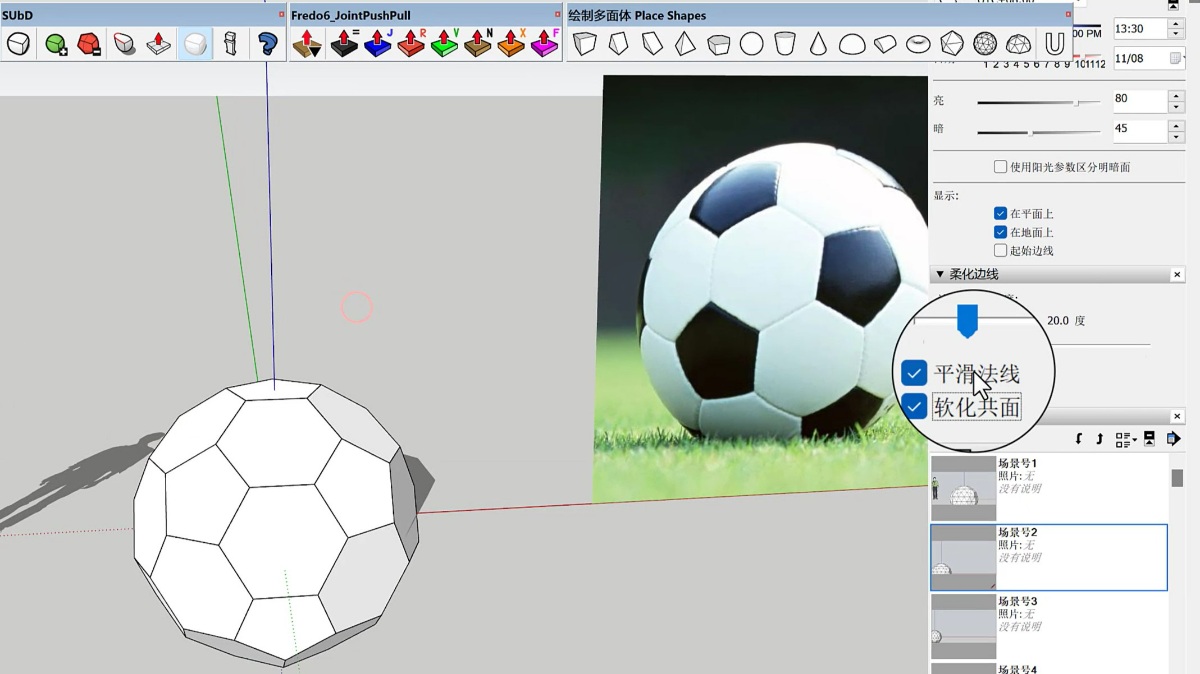Select the magenta Follow Push Pull 'F' tool
Screen dimensions: 1200x674
545,44
